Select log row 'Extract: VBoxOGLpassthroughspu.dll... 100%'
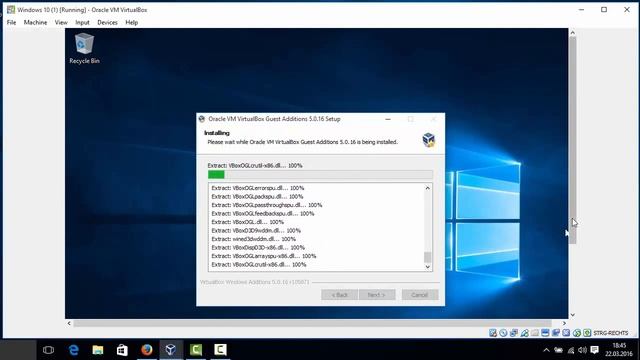The height and width of the screenshot is (360, 640). [267, 205]
